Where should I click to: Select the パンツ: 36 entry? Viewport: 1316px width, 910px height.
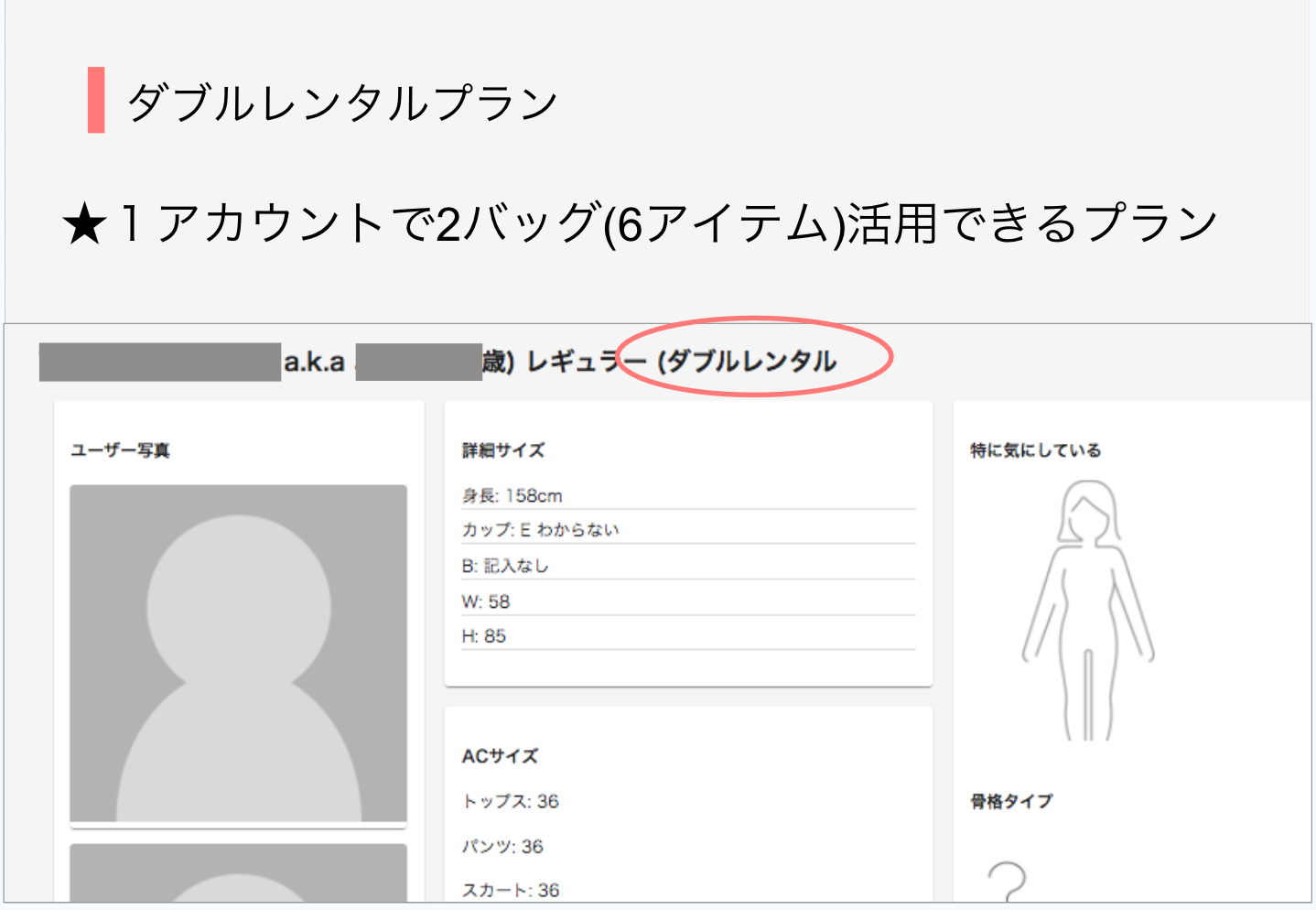click(x=502, y=846)
